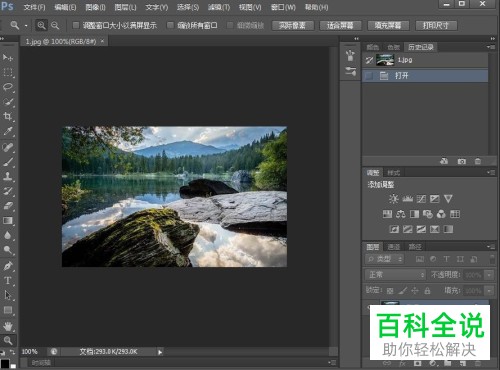Click the 实际像素 button
Screen dimensions: 500x370
click(x=293, y=25)
